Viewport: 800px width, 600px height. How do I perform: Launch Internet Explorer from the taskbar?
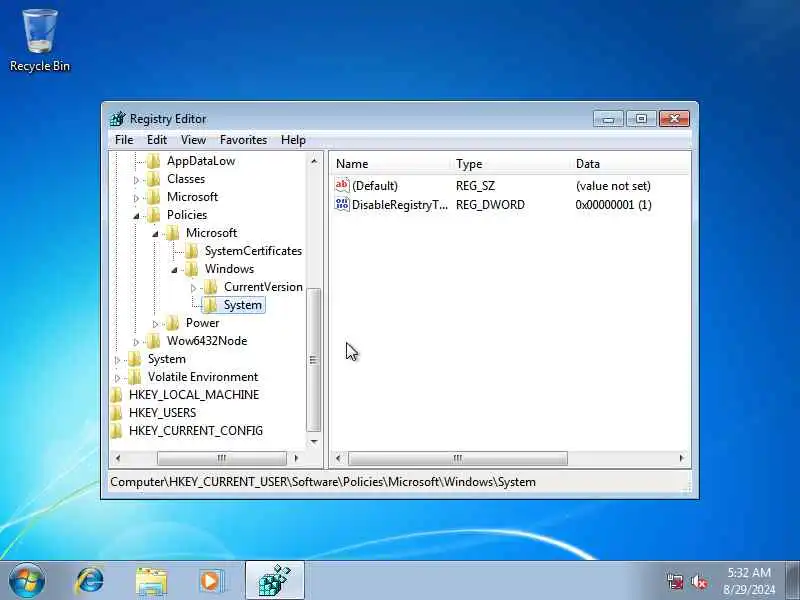click(89, 581)
